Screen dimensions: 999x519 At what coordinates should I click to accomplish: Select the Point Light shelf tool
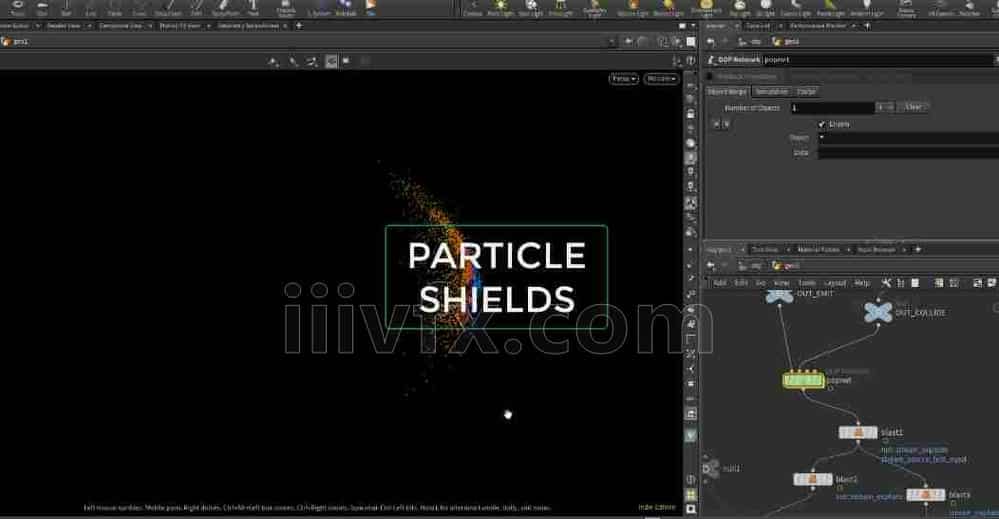coord(501,8)
